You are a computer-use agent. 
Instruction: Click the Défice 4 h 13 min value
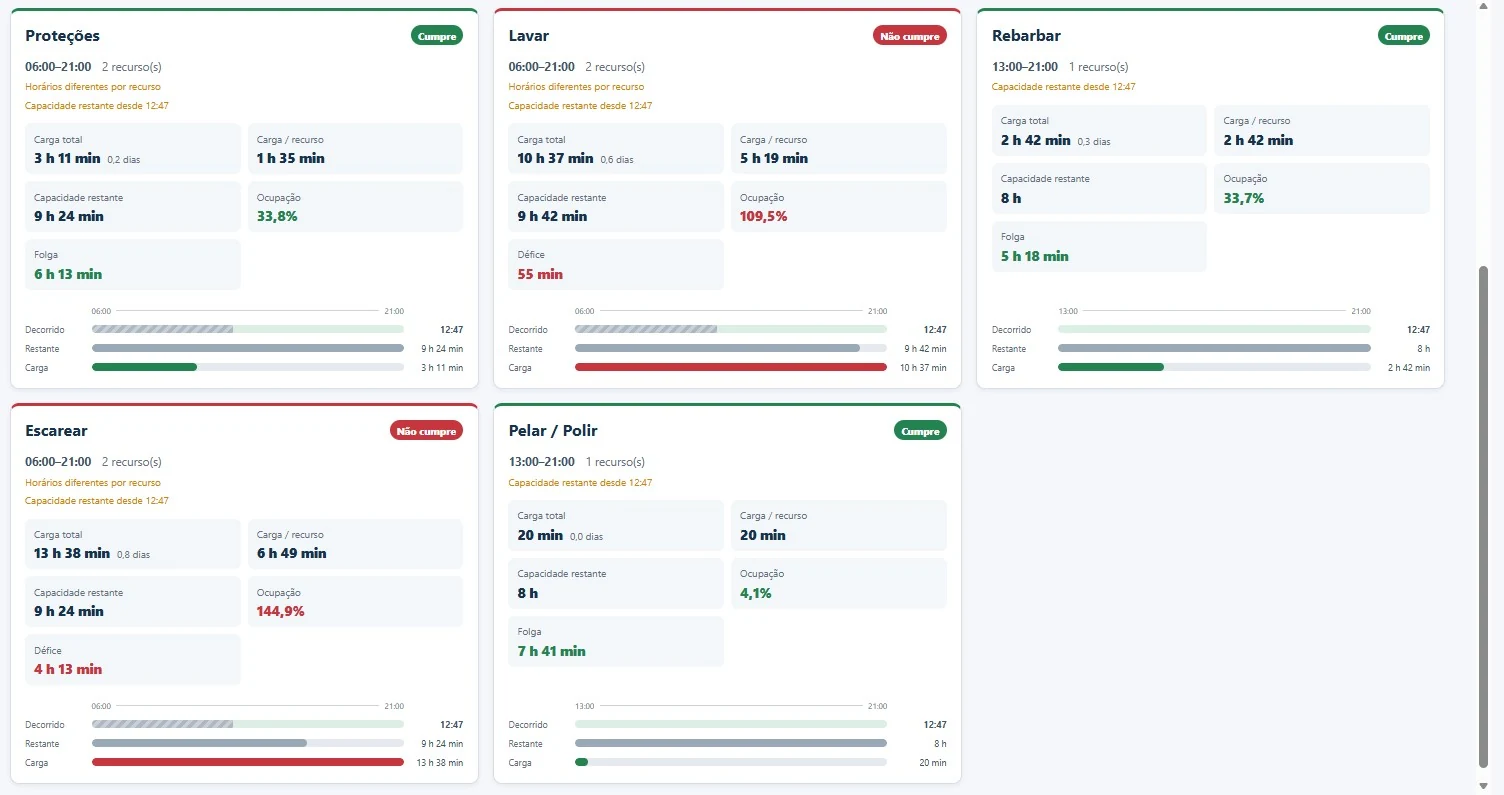[68, 669]
